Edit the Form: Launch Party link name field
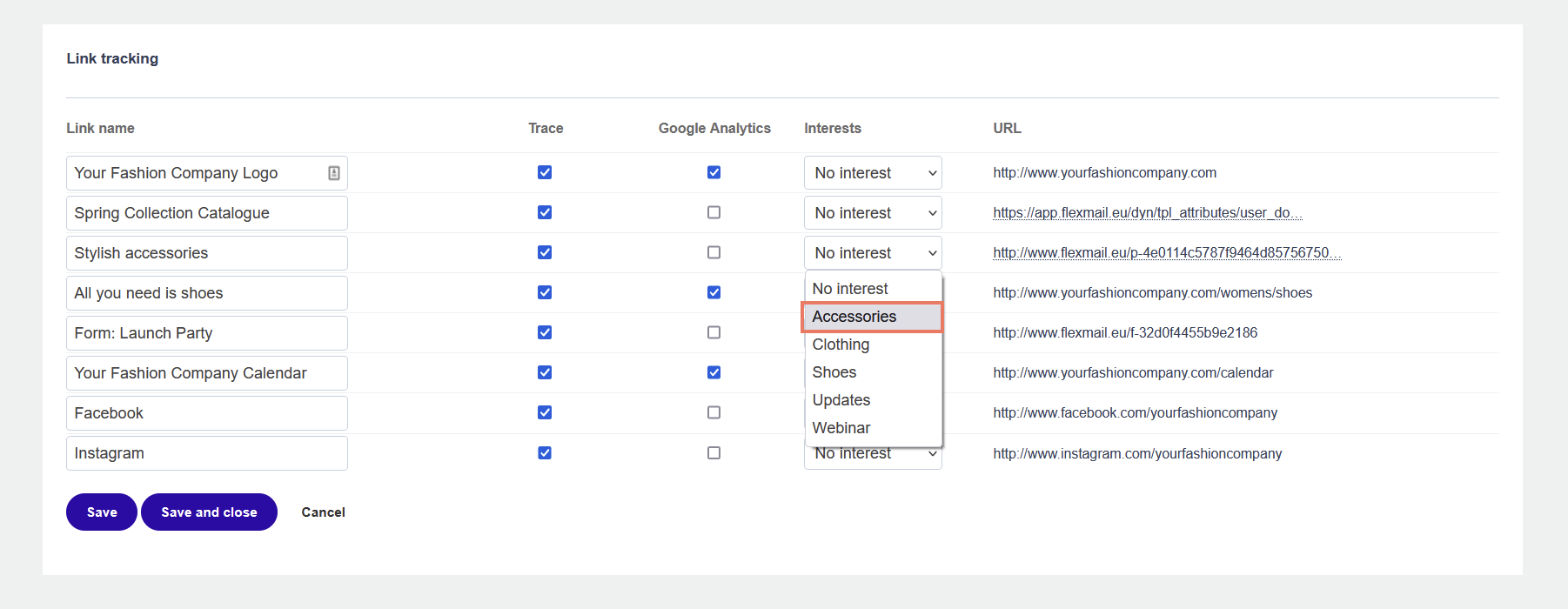This screenshot has width=1568, height=609. pyautogui.click(x=207, y=333)
